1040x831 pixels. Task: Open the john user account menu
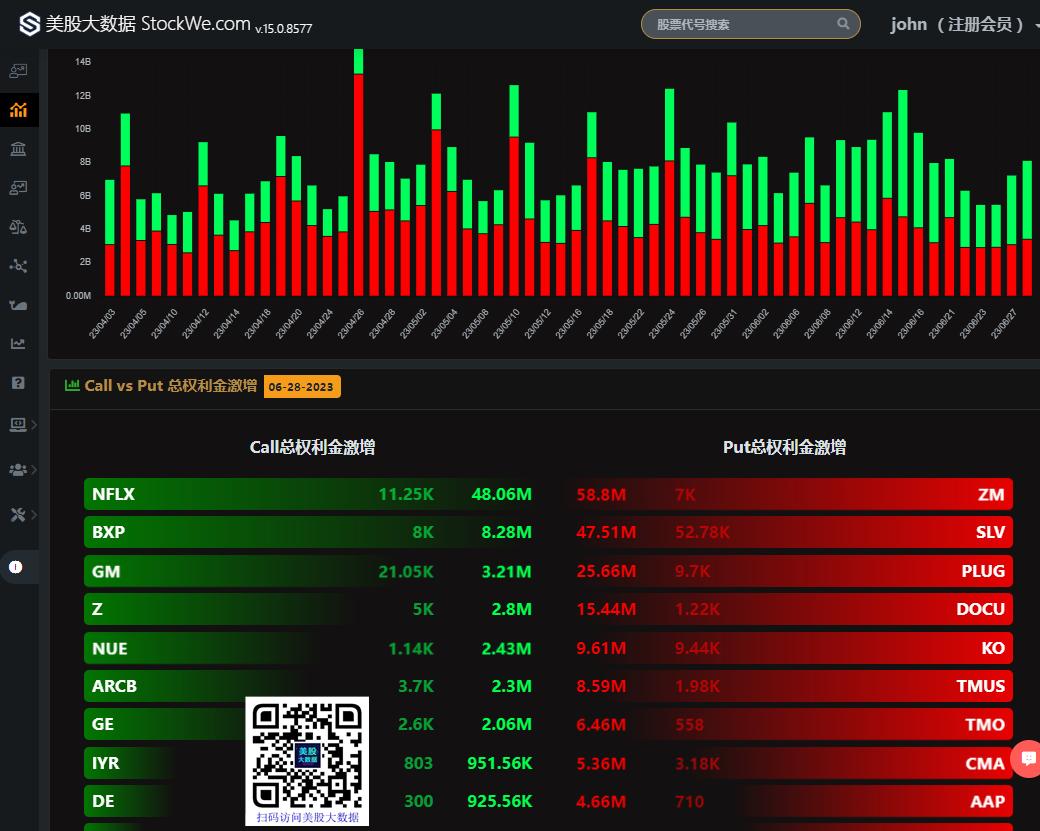964,25
